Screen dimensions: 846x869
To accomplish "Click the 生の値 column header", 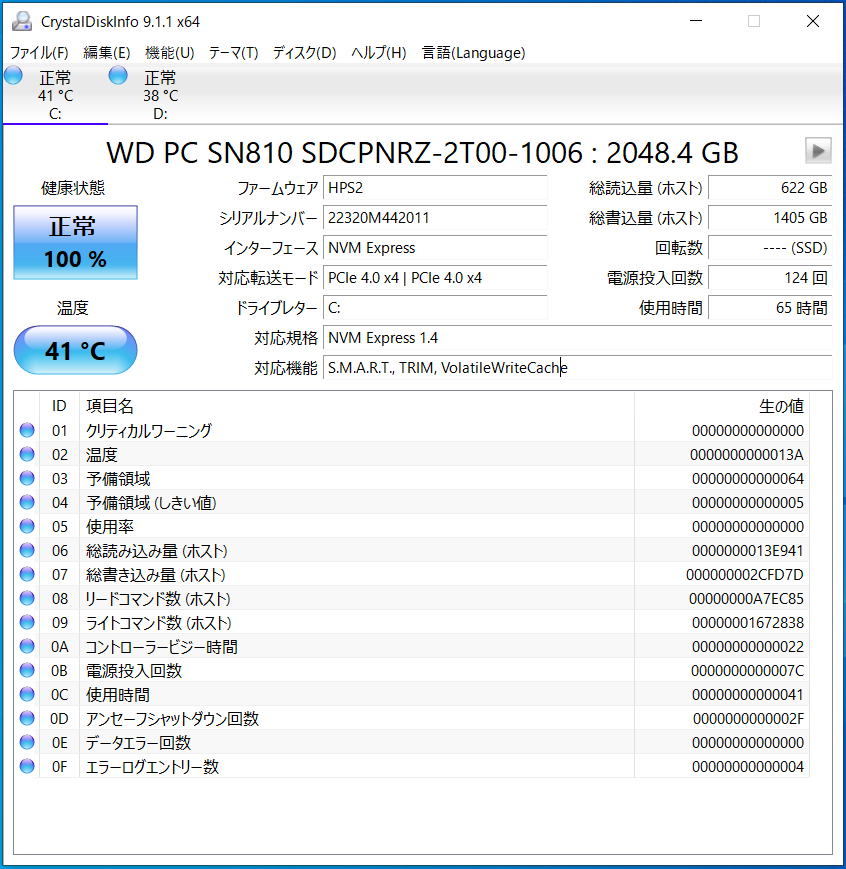I will coord(781,406).
